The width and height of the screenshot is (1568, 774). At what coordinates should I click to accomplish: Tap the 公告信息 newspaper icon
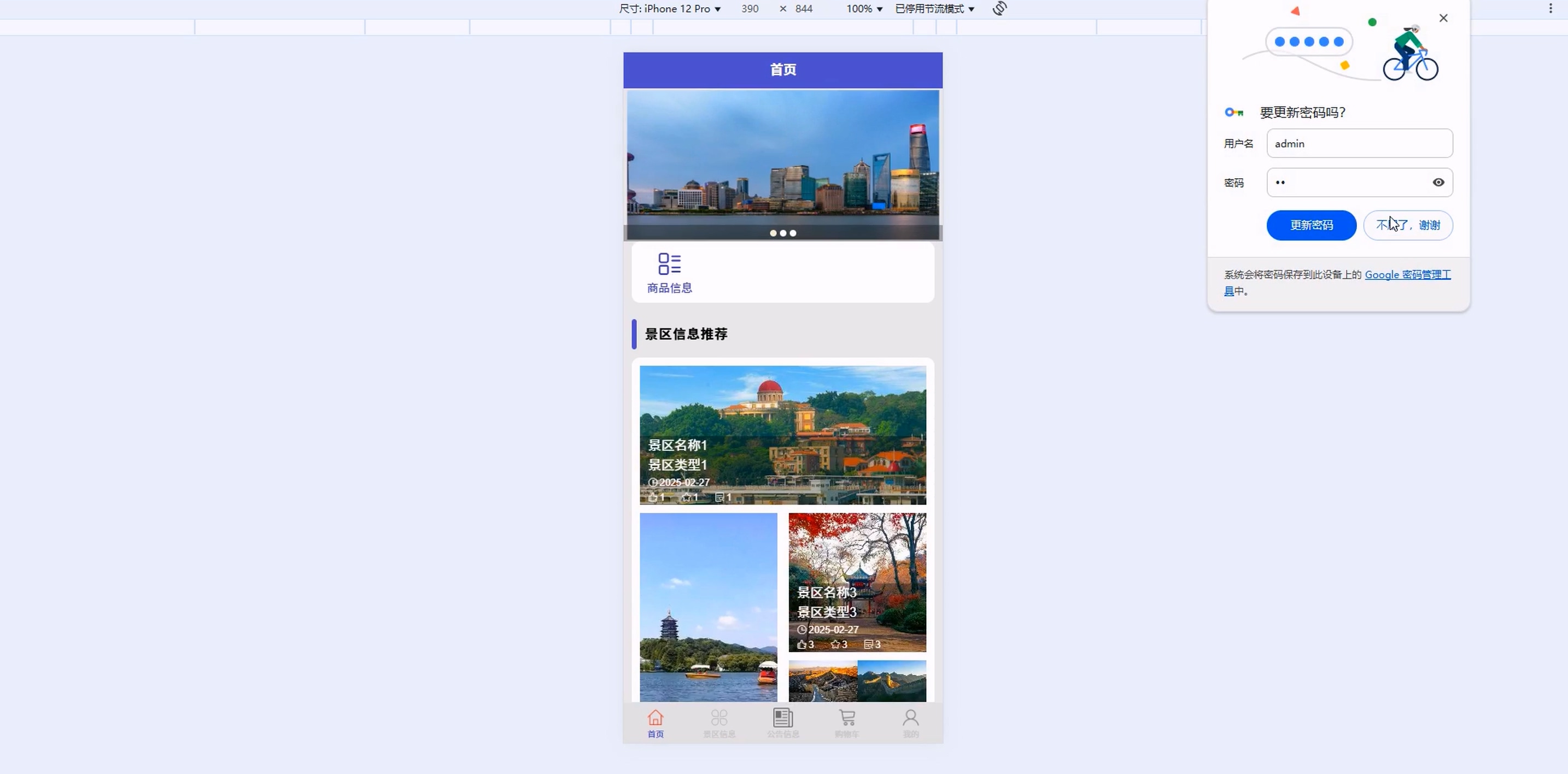783,718
